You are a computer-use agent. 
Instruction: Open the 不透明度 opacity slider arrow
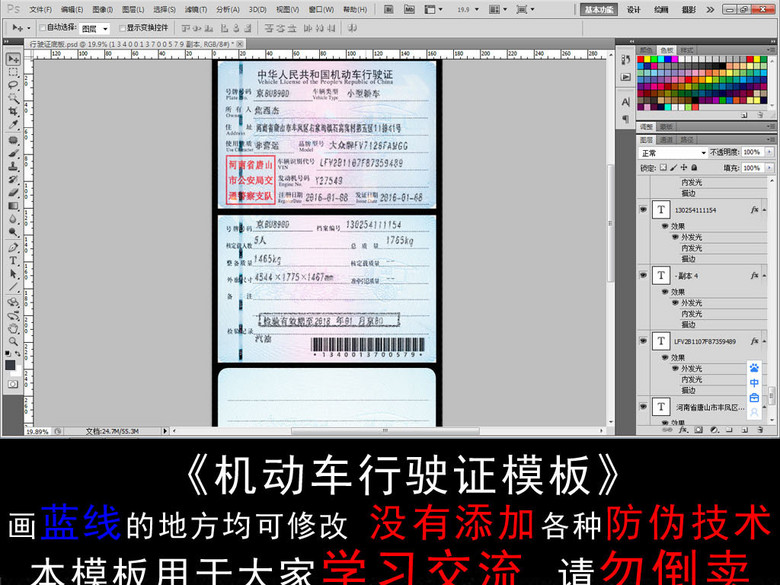pos(770,152)
